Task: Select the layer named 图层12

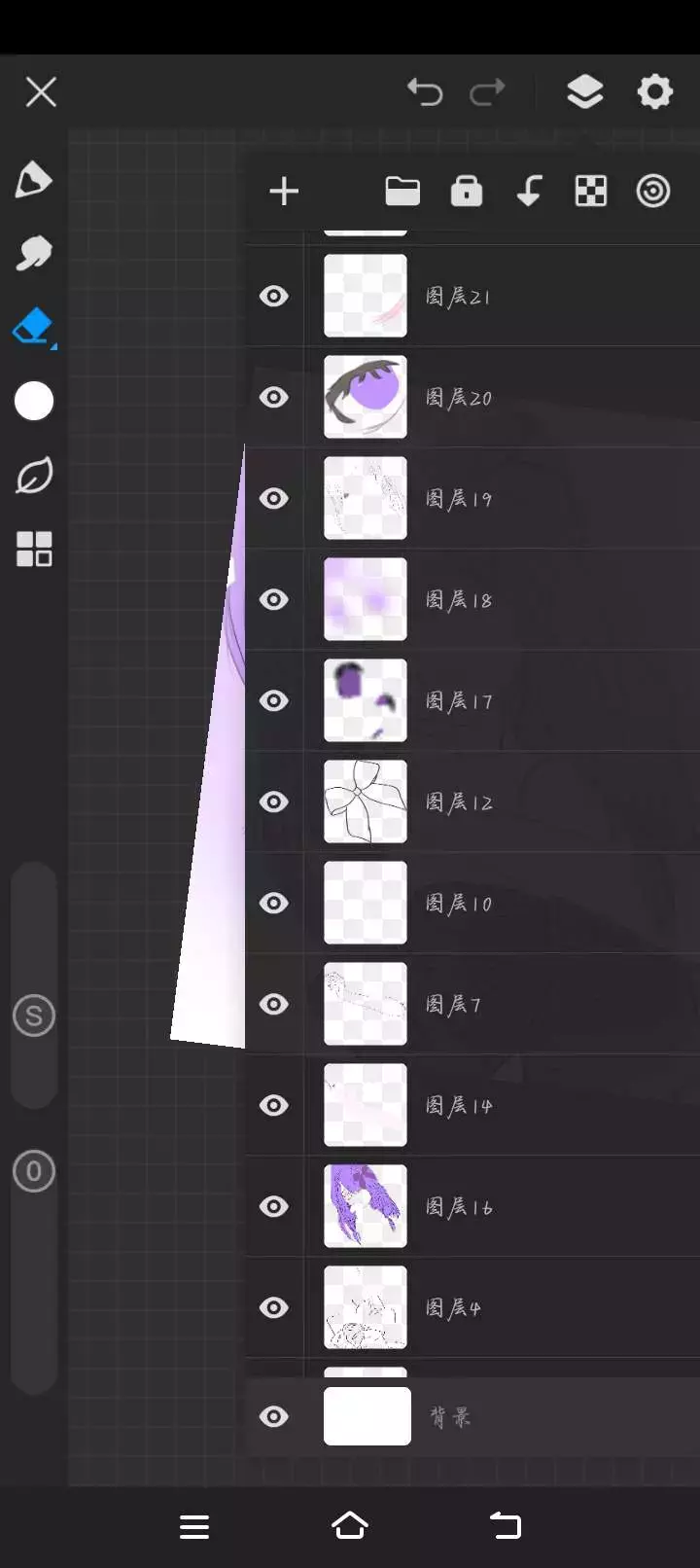Action: point(473,802)
